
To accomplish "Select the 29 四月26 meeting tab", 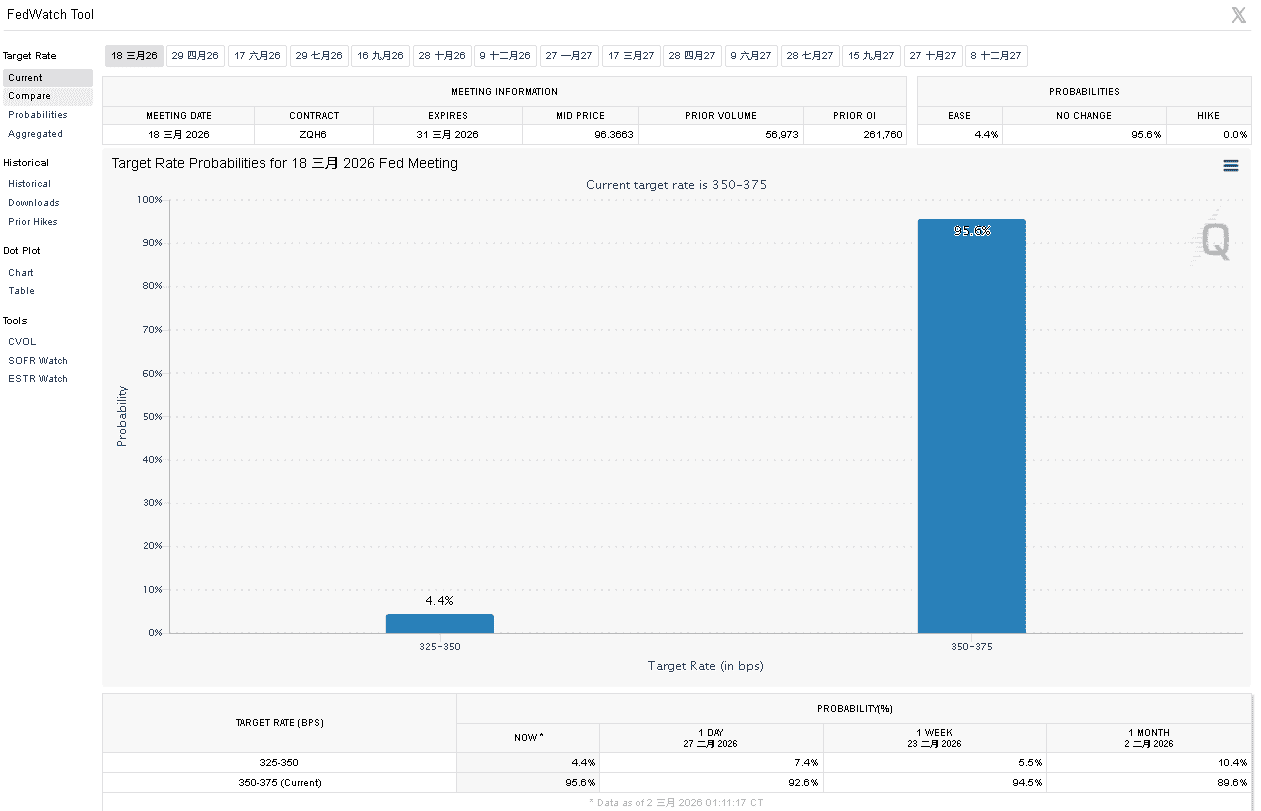I will click(195, 56).
